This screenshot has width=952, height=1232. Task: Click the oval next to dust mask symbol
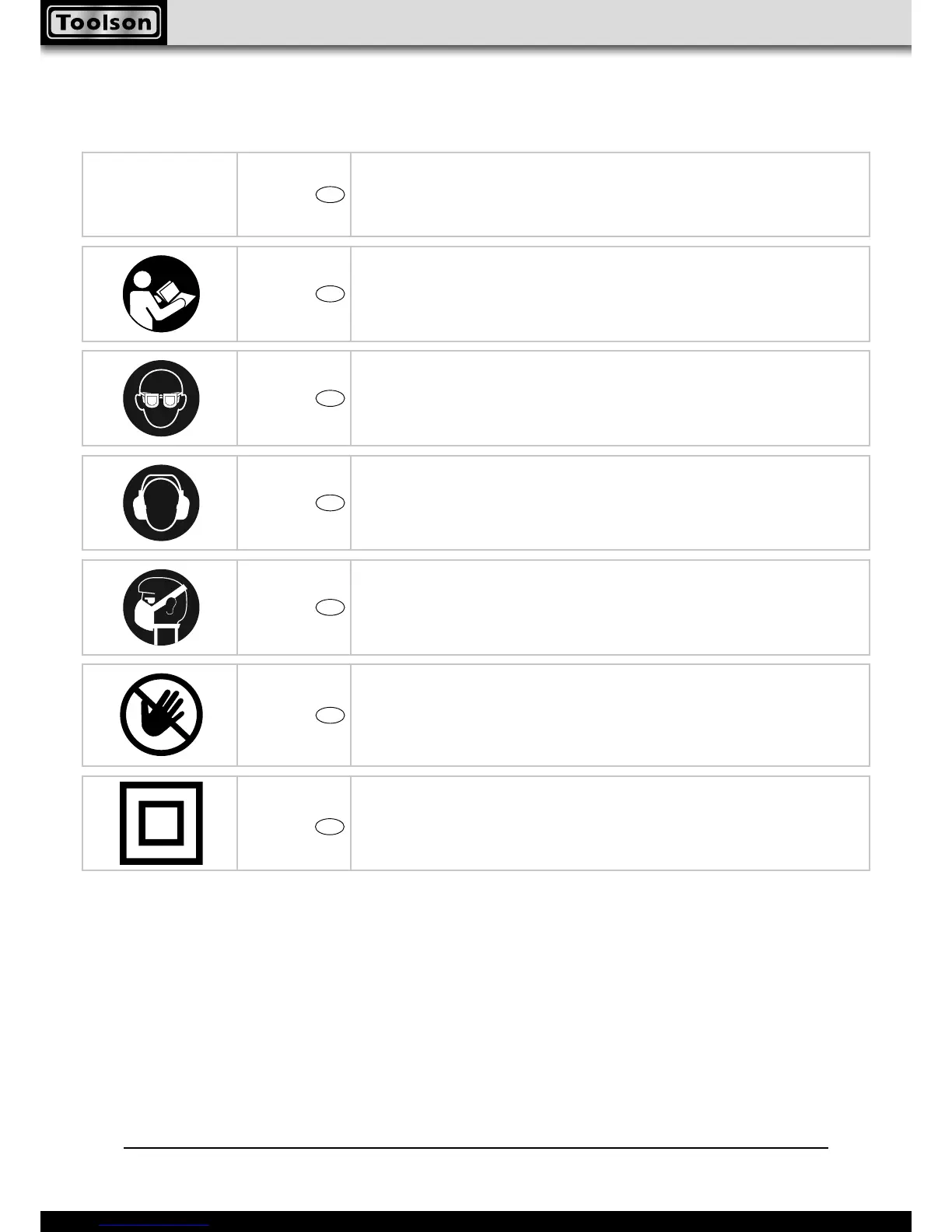[331, 607]
